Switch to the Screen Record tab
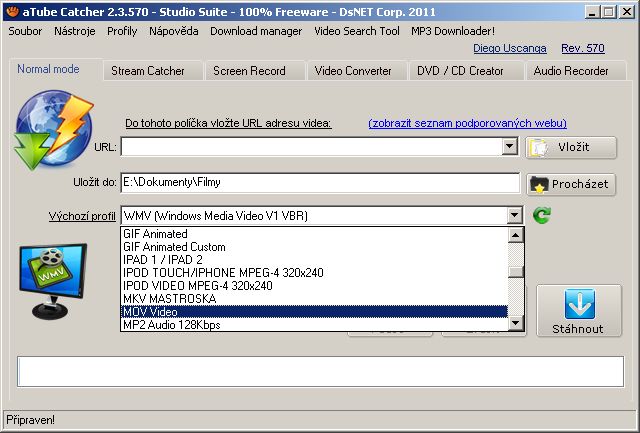Viewport: 640px width, 433px height. pos(254,71)
